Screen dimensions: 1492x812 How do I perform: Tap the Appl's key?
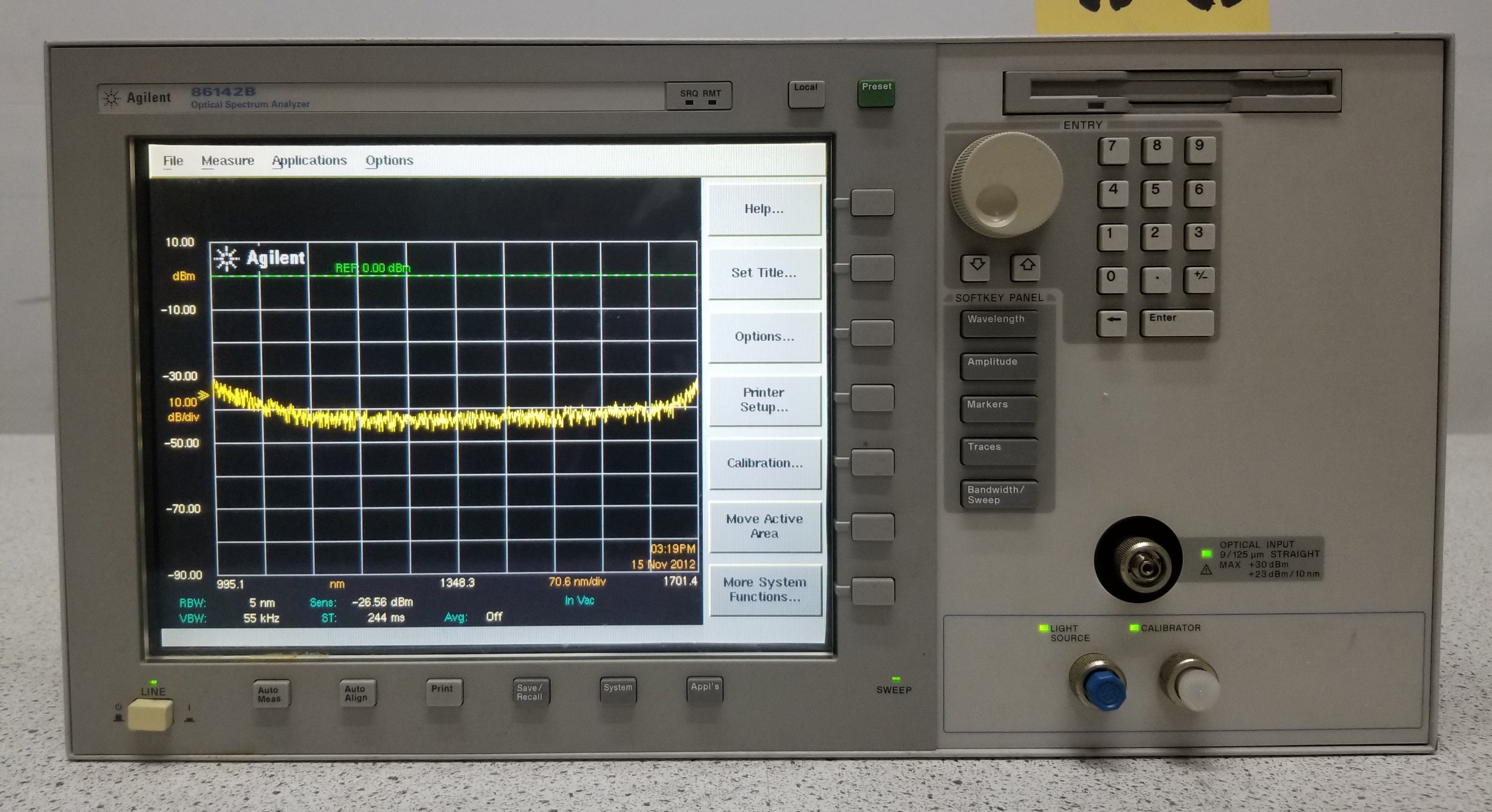point(705,690)
